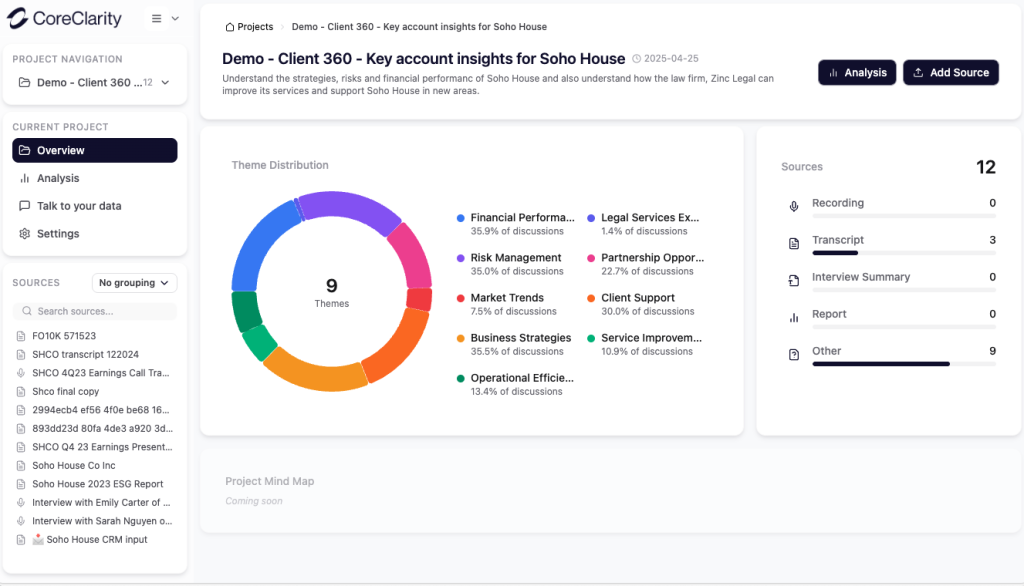Viewport: 1024px width, 586px height.
Task: Click the Report bar chart icon
Action: 794,317
